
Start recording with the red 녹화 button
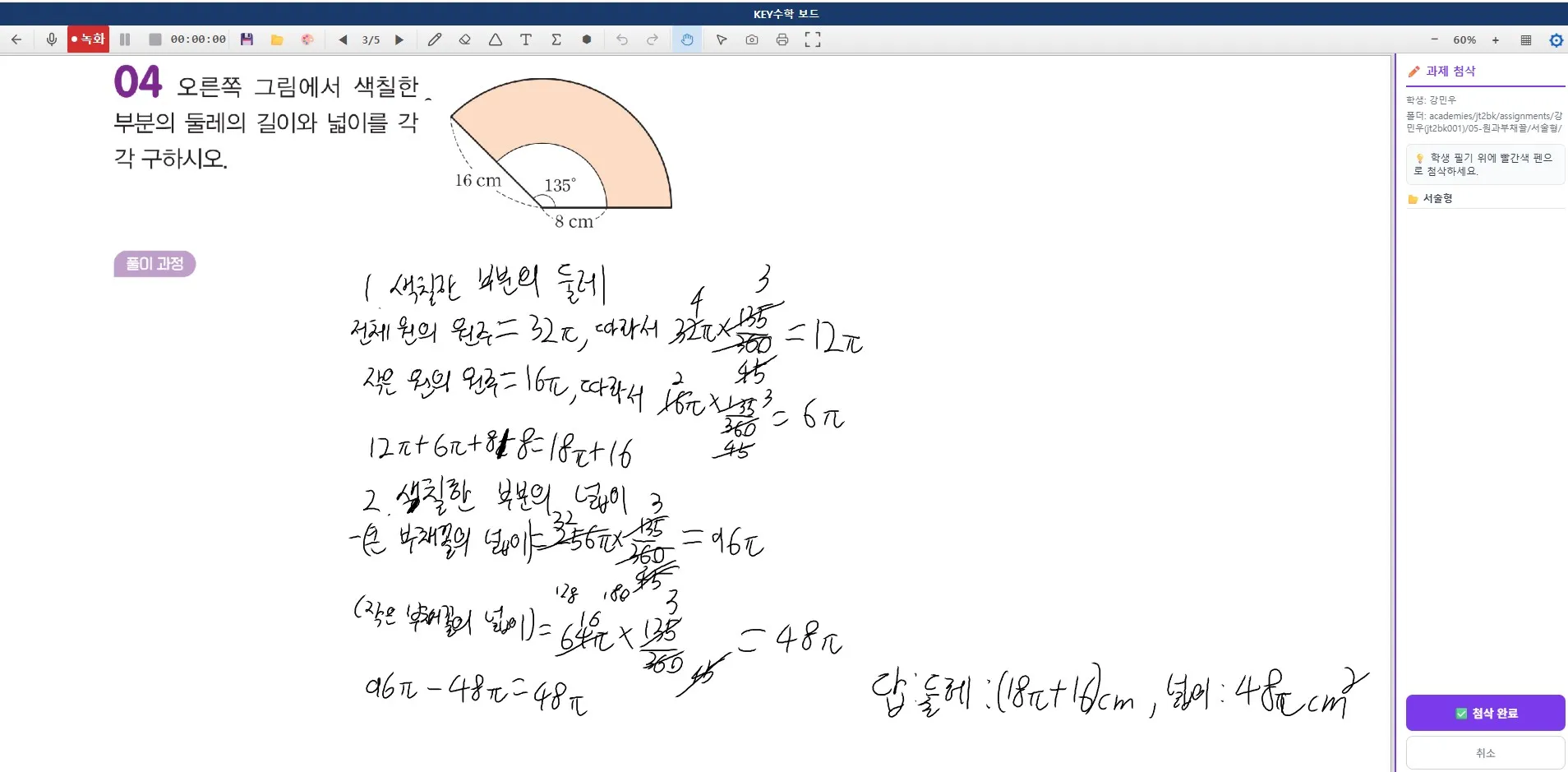88,39
